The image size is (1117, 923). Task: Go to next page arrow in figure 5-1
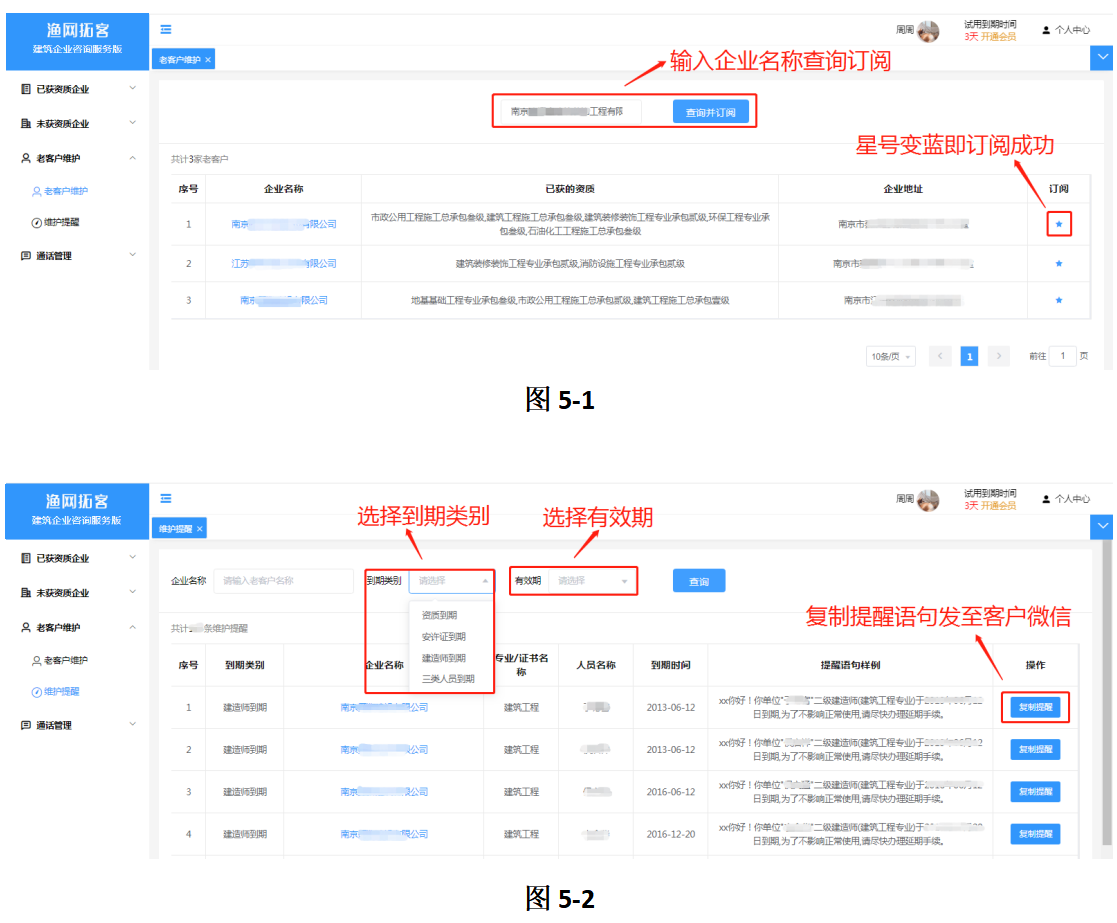pyautogui.click(x=999, y=356)
